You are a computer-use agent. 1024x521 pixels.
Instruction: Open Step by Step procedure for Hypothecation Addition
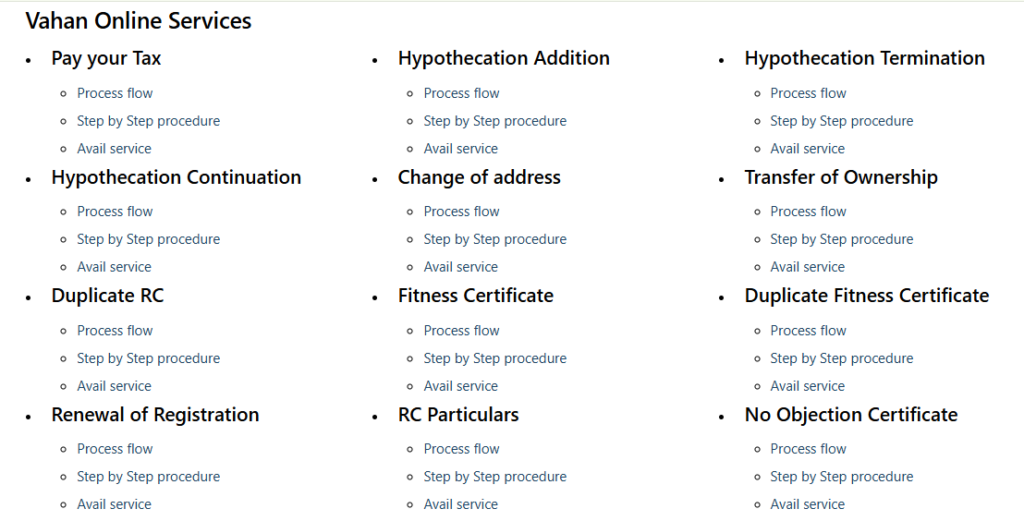pyautogui.click(x=495, y=121)
